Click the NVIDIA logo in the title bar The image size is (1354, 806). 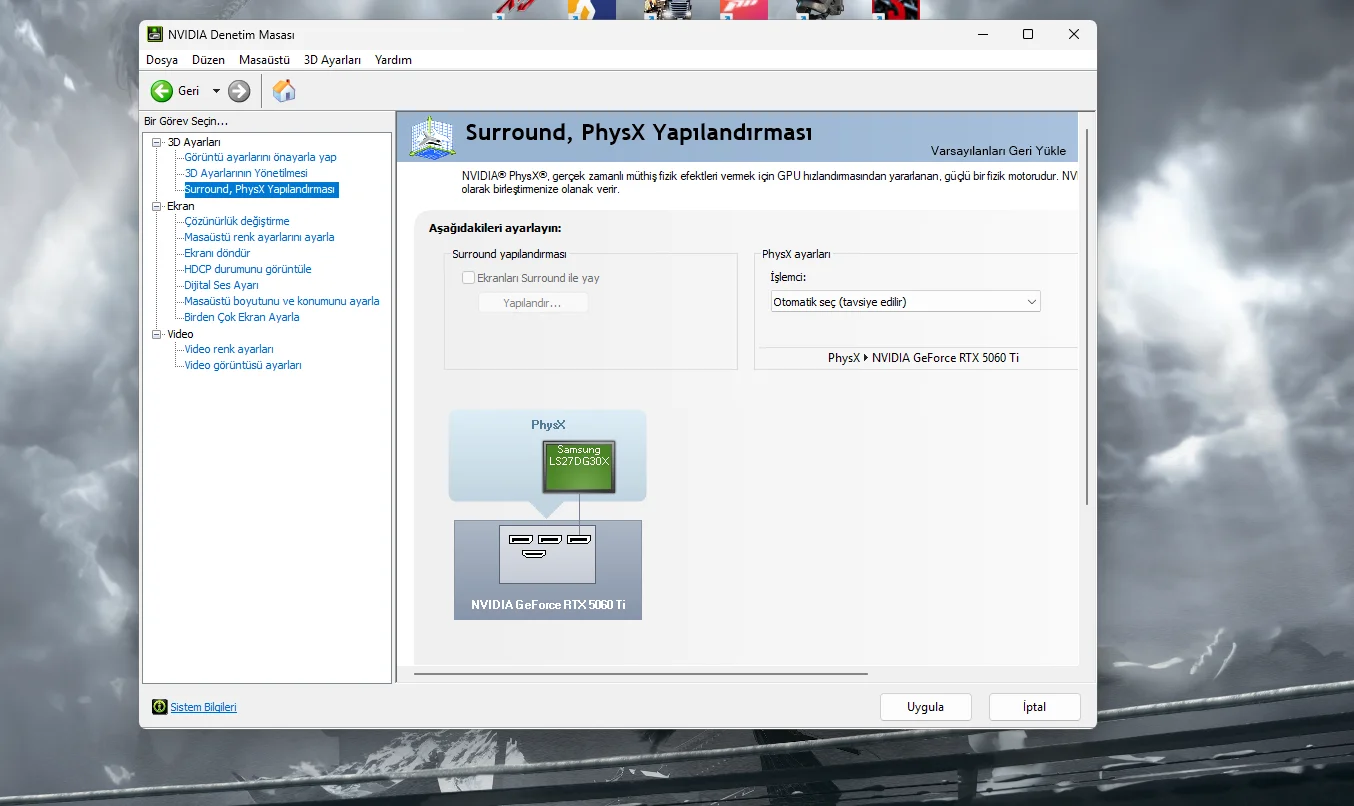(155, 34)
